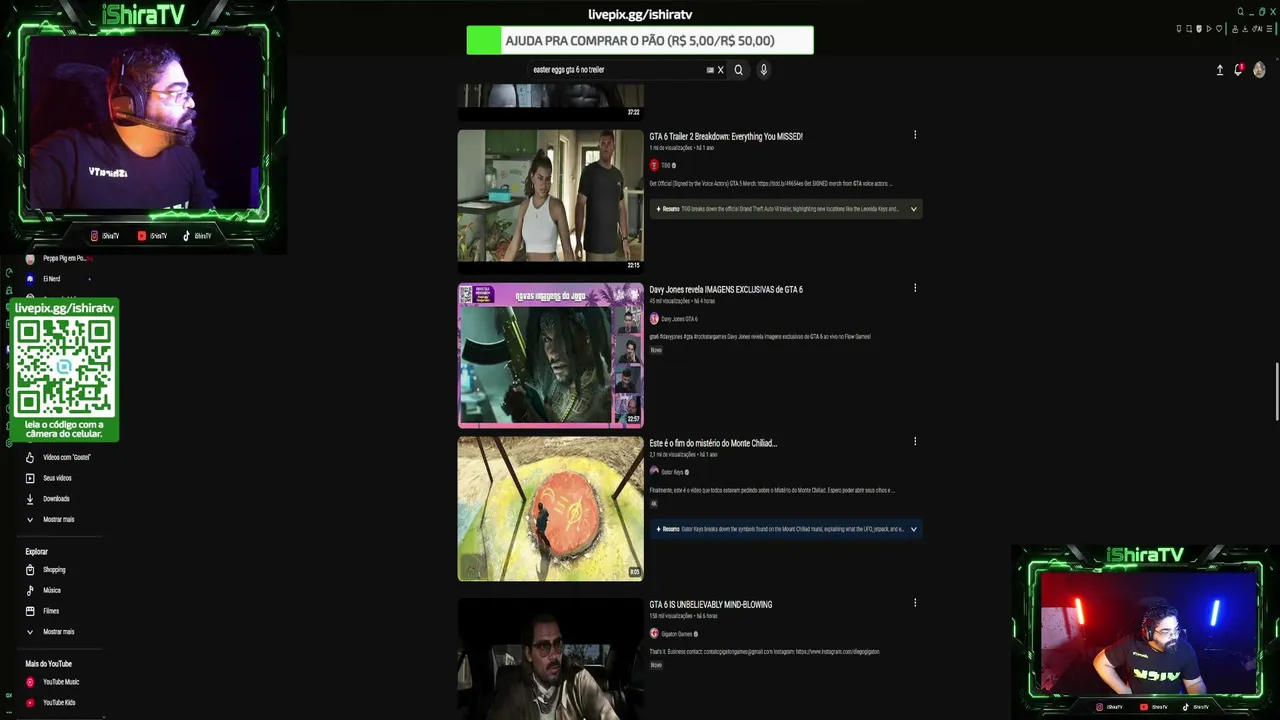Click the "Explorar" section heading
1280x720 pixels.
coord(37,552)
